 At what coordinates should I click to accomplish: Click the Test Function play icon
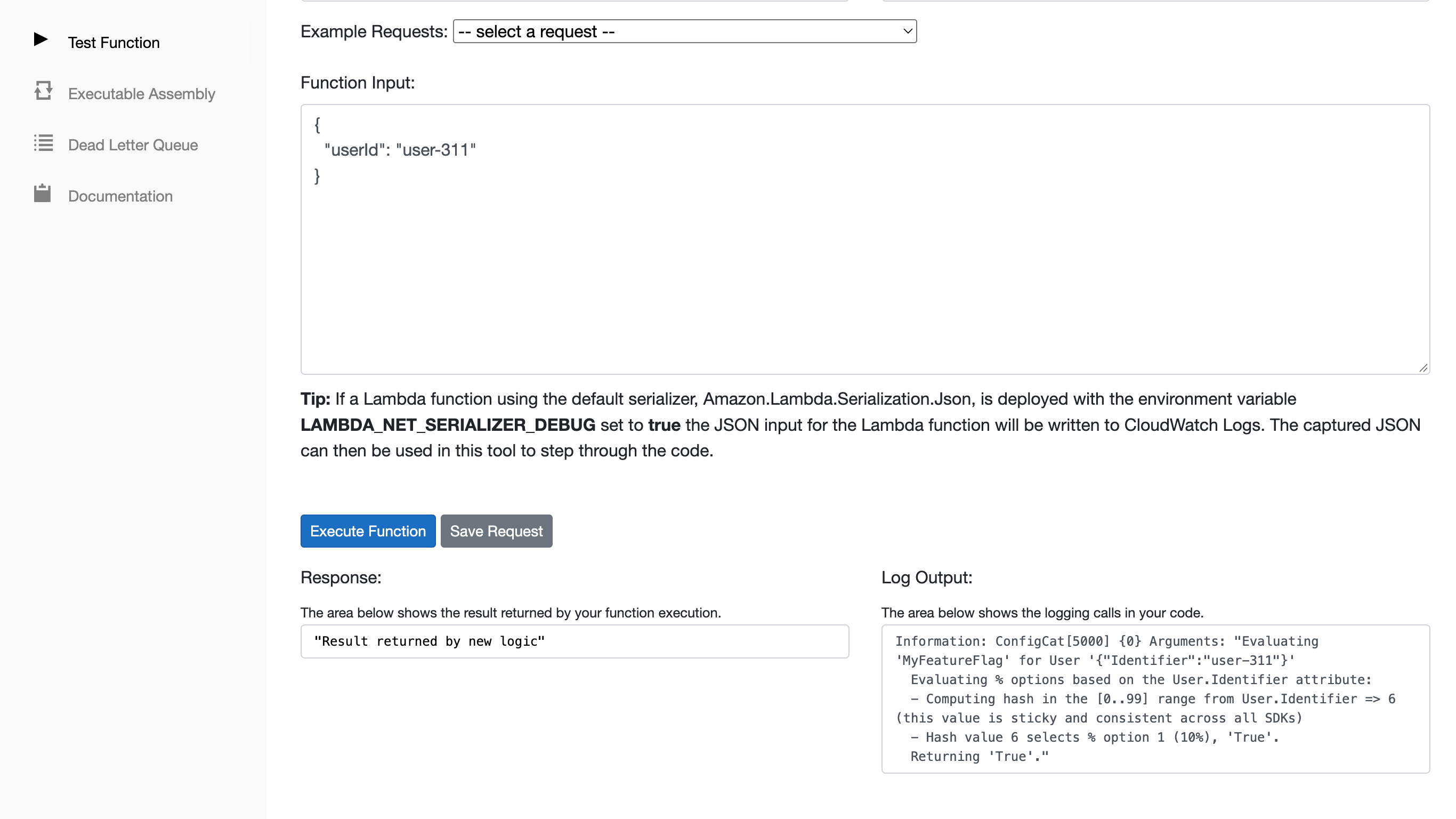(x=41, y=39)
